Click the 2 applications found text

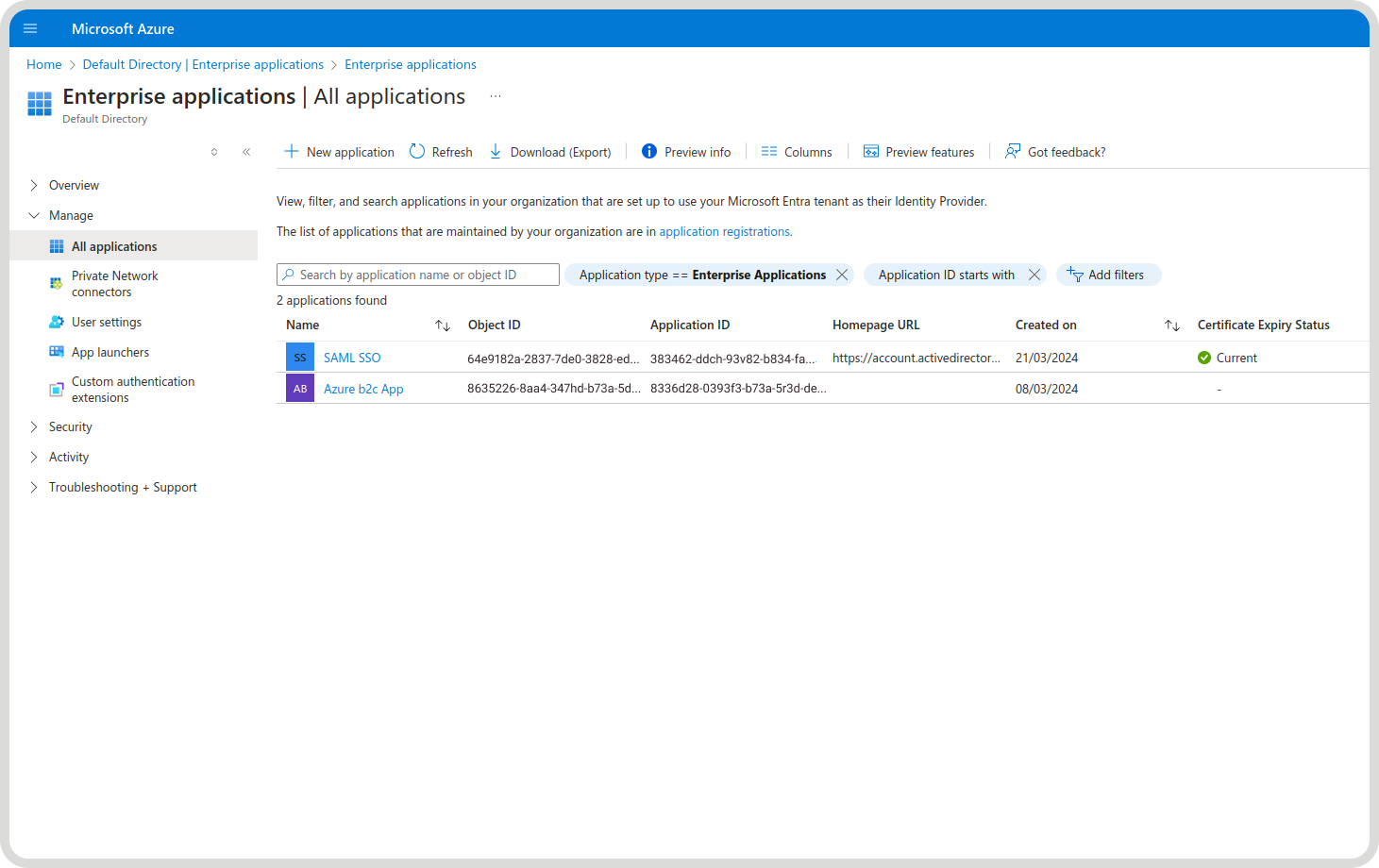[x=331, y=300]
